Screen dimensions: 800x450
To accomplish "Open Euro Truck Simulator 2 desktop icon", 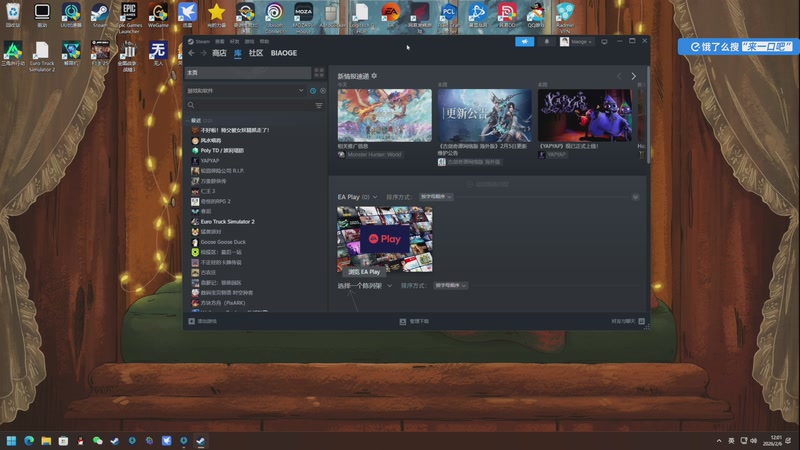I will click(x=42, y=56).
